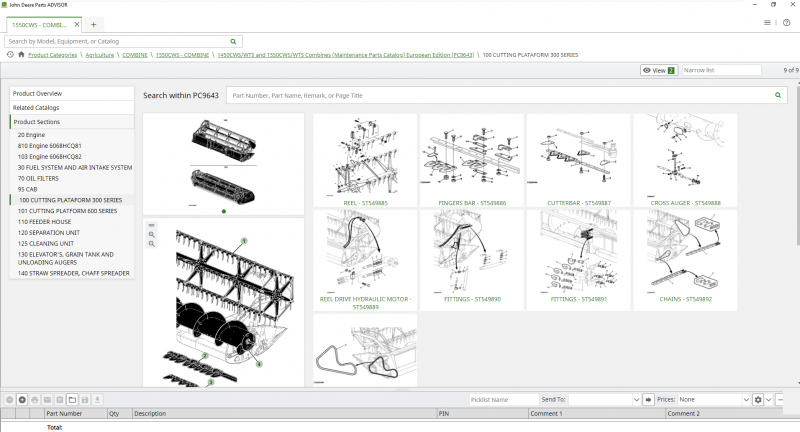The image size is (800, 432).
Task: Open REEL DRIVE HYDRAULIC MOTOR - ST549889 thumbnail
Action: [x=365, y=260]
